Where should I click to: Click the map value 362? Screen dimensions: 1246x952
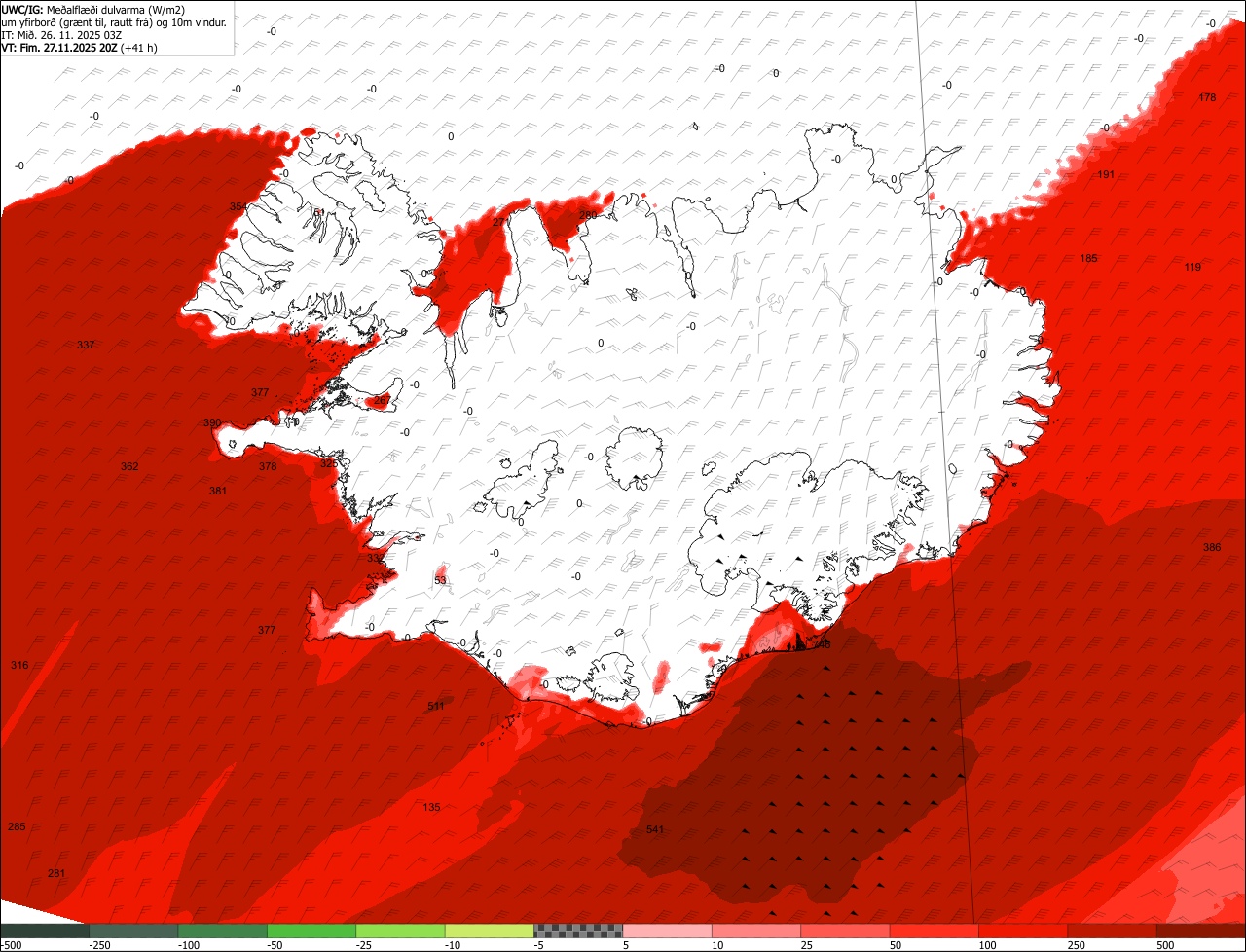pyautogui.click(x=129, y=466)
